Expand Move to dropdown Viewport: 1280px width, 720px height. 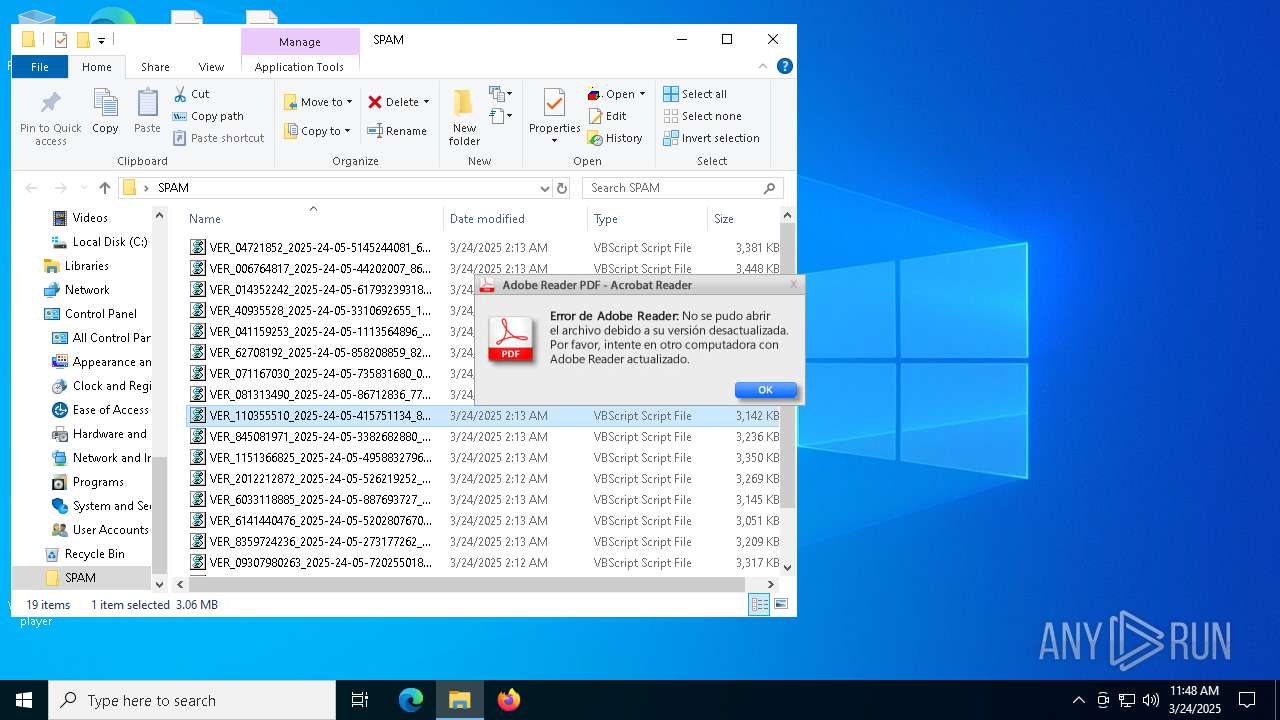click(x=349, y=102)
